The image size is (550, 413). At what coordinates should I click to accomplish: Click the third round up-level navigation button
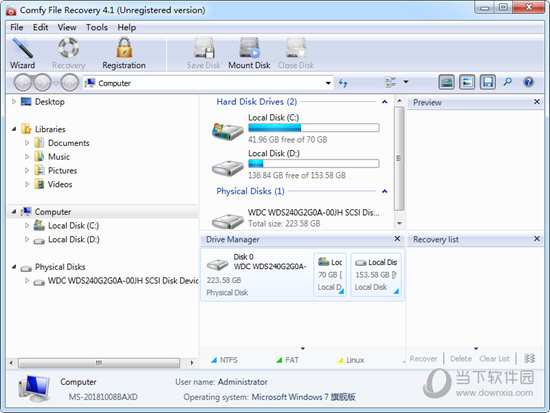click(x=70, y=83)
